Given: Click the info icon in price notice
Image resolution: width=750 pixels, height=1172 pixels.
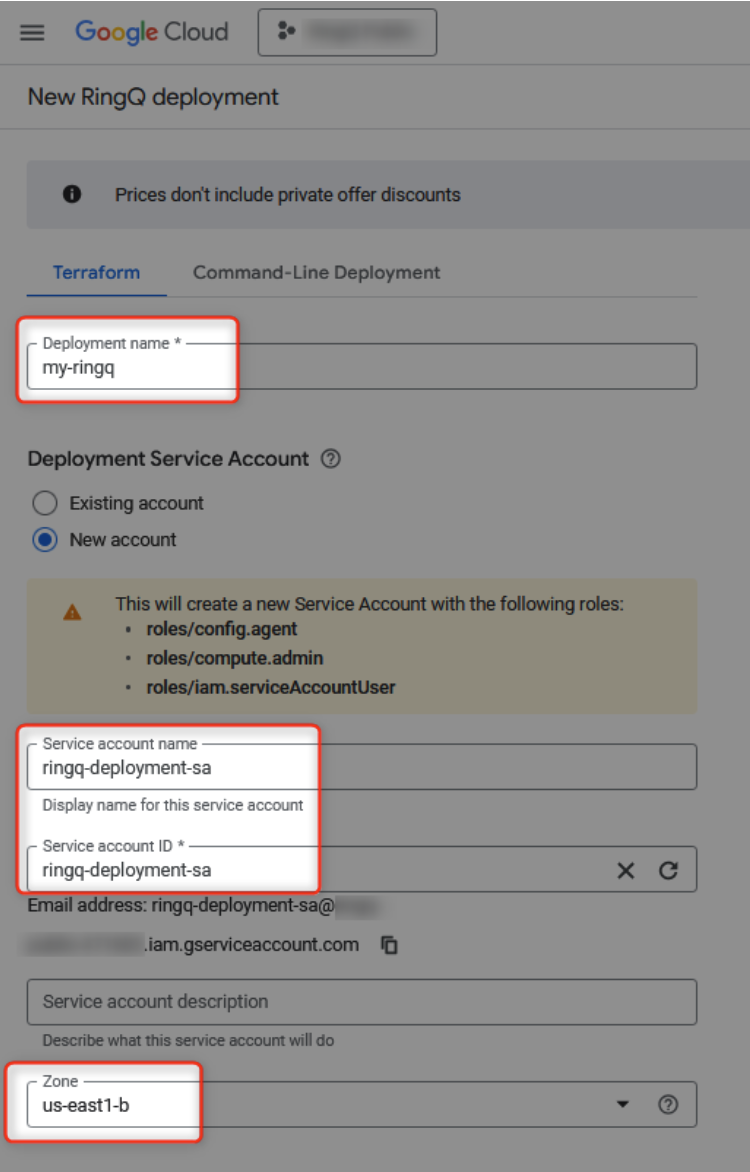Looking at the screenshot, I should tap(72, 194).
